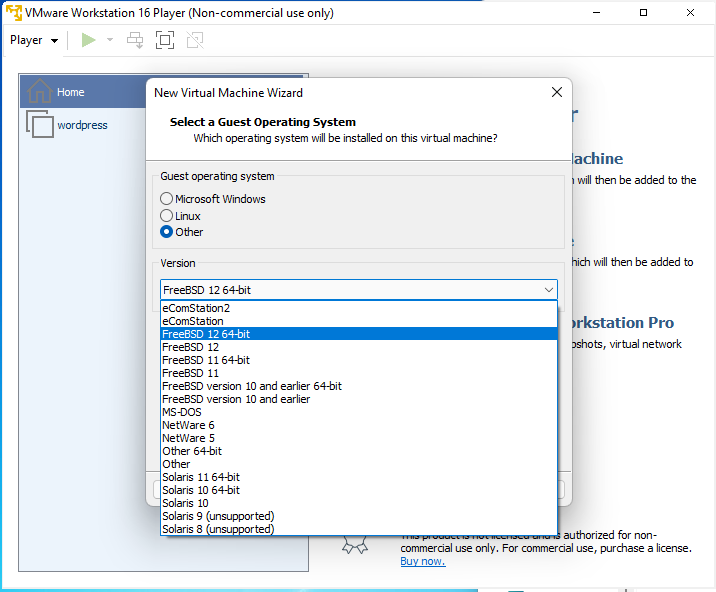The width and height of the screenshot is (716, 592).
Task: Choose Other in the version list
Action: tap(359, 464)
